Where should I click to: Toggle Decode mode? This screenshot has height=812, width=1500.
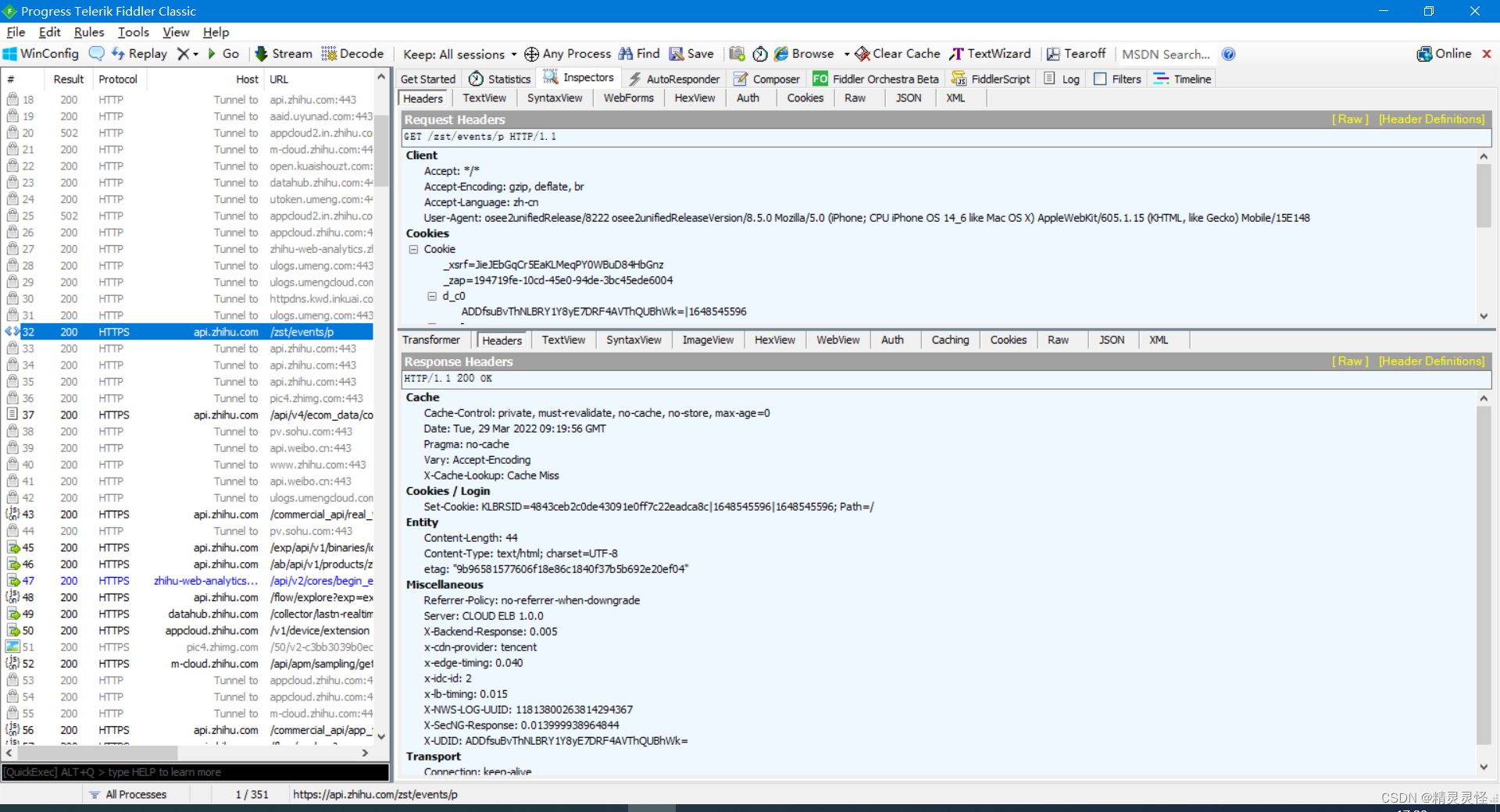click(x=352, y=54)
